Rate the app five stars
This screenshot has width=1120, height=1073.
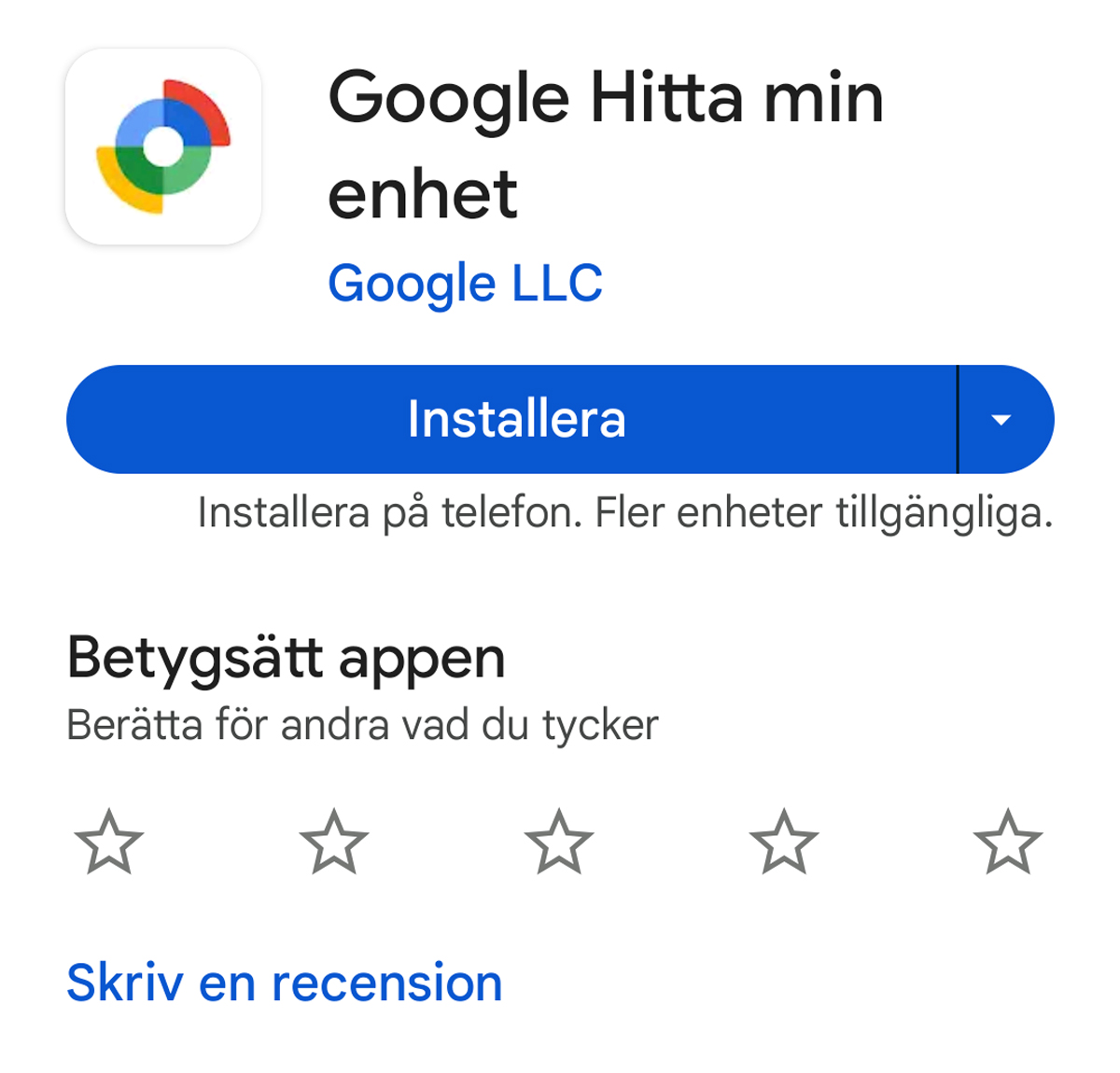1008,842
